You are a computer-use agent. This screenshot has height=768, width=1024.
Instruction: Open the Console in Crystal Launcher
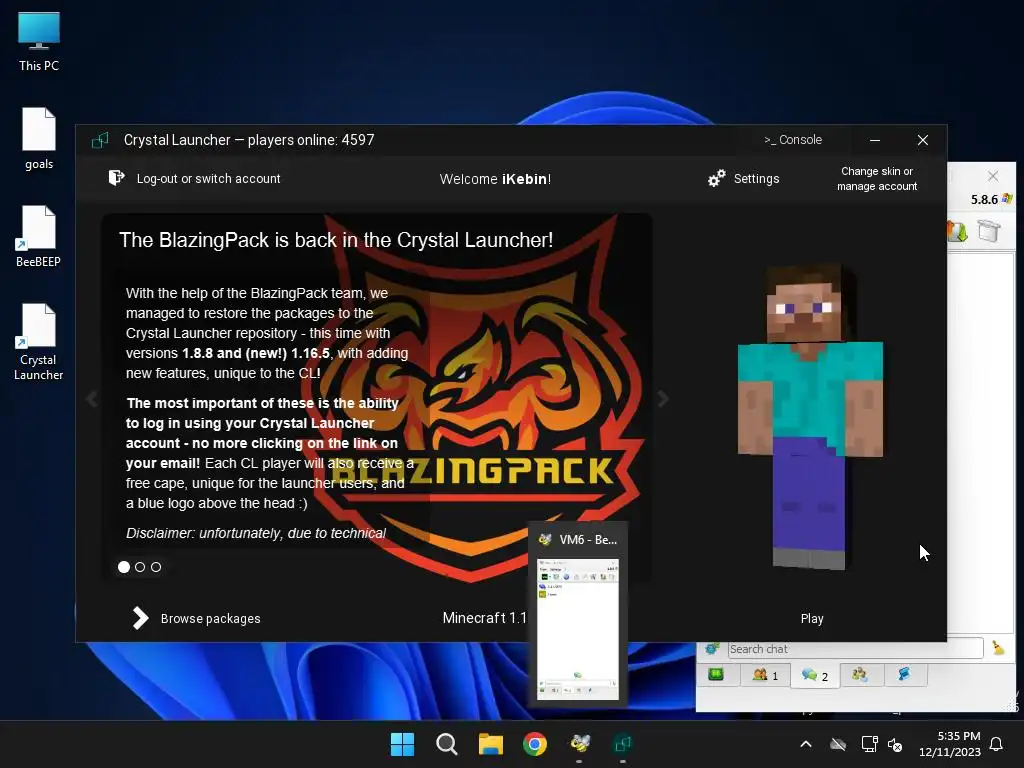[x=793, y=140]
